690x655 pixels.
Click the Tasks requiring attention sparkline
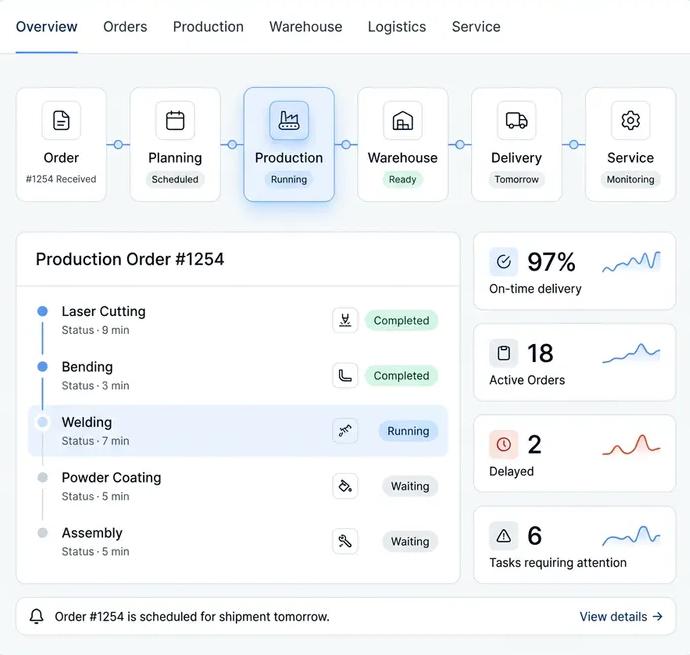coord(631,536)
